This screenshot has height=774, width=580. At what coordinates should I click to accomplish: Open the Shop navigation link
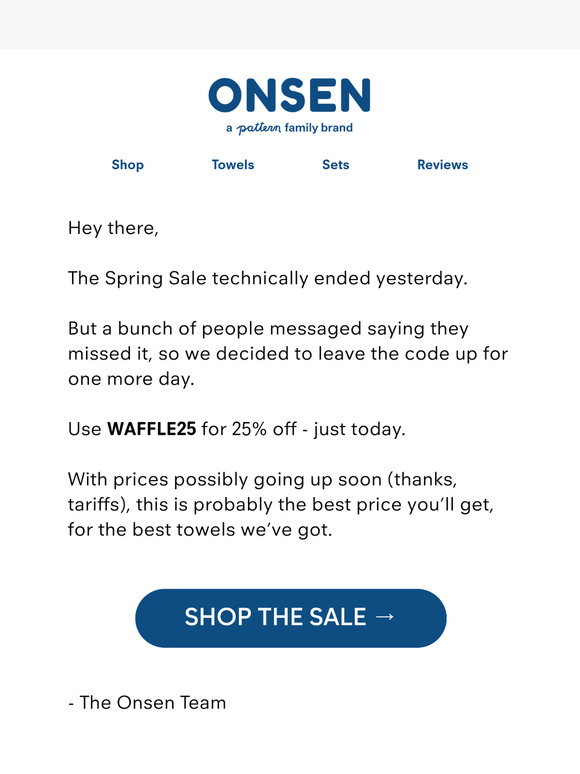tap(128, 165)
